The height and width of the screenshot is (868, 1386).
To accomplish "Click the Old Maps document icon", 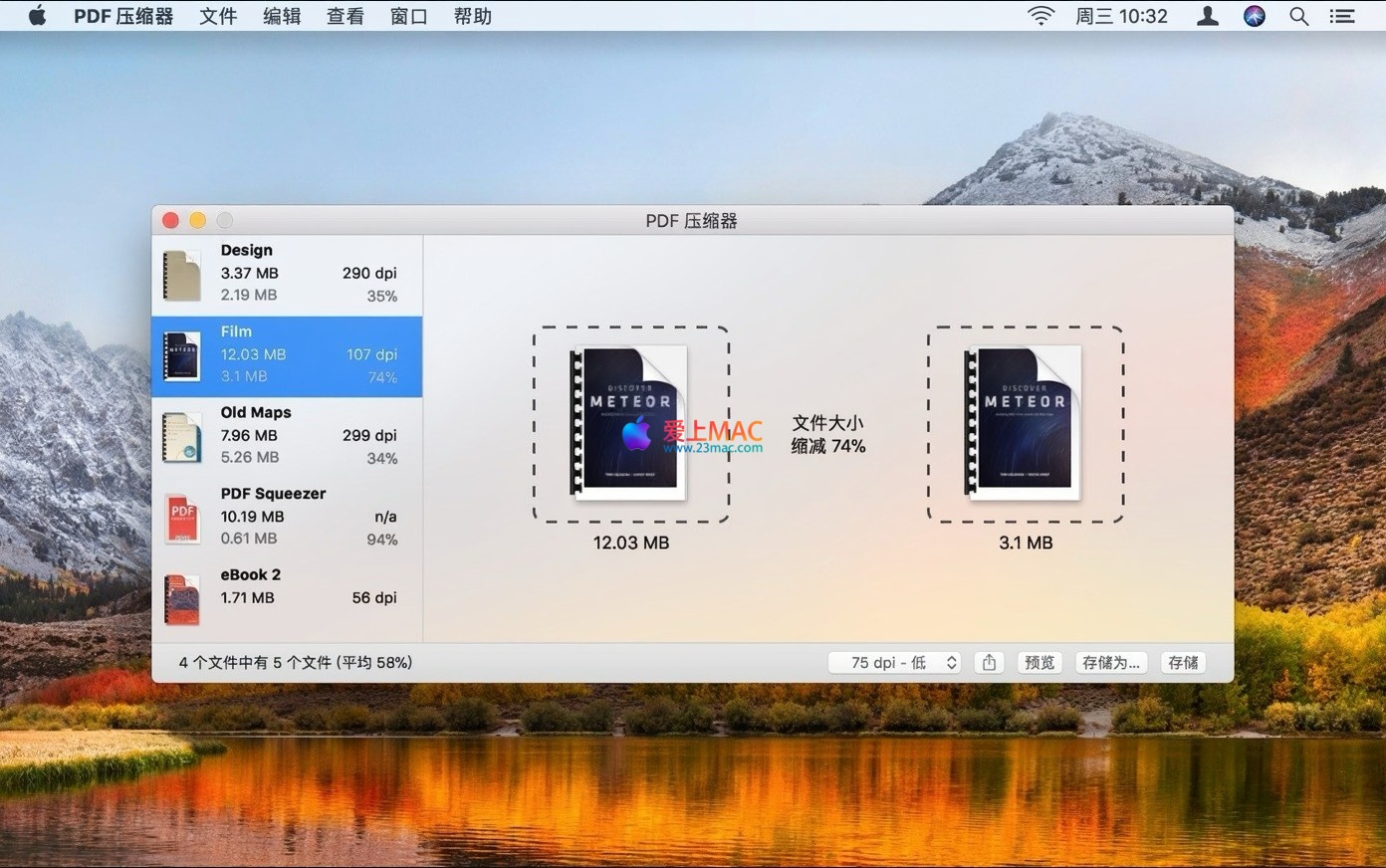I will pos(181,437).
